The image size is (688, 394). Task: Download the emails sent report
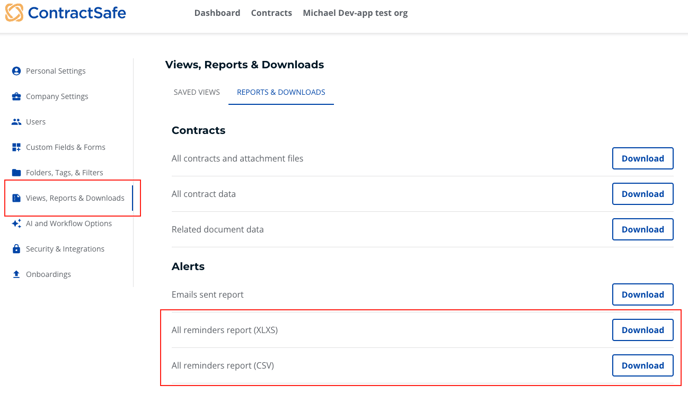(643, 294)
